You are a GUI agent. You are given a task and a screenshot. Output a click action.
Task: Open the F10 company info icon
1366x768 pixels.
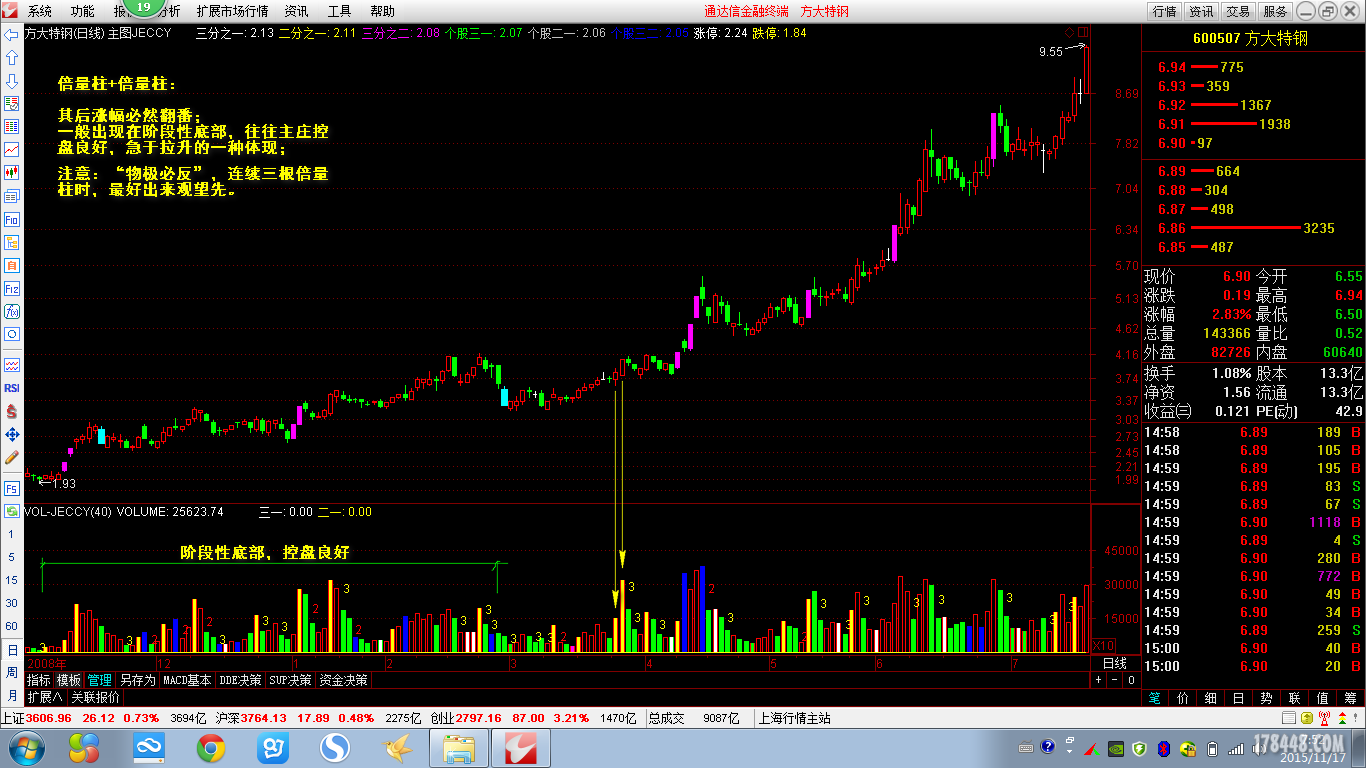coord(12,218)
